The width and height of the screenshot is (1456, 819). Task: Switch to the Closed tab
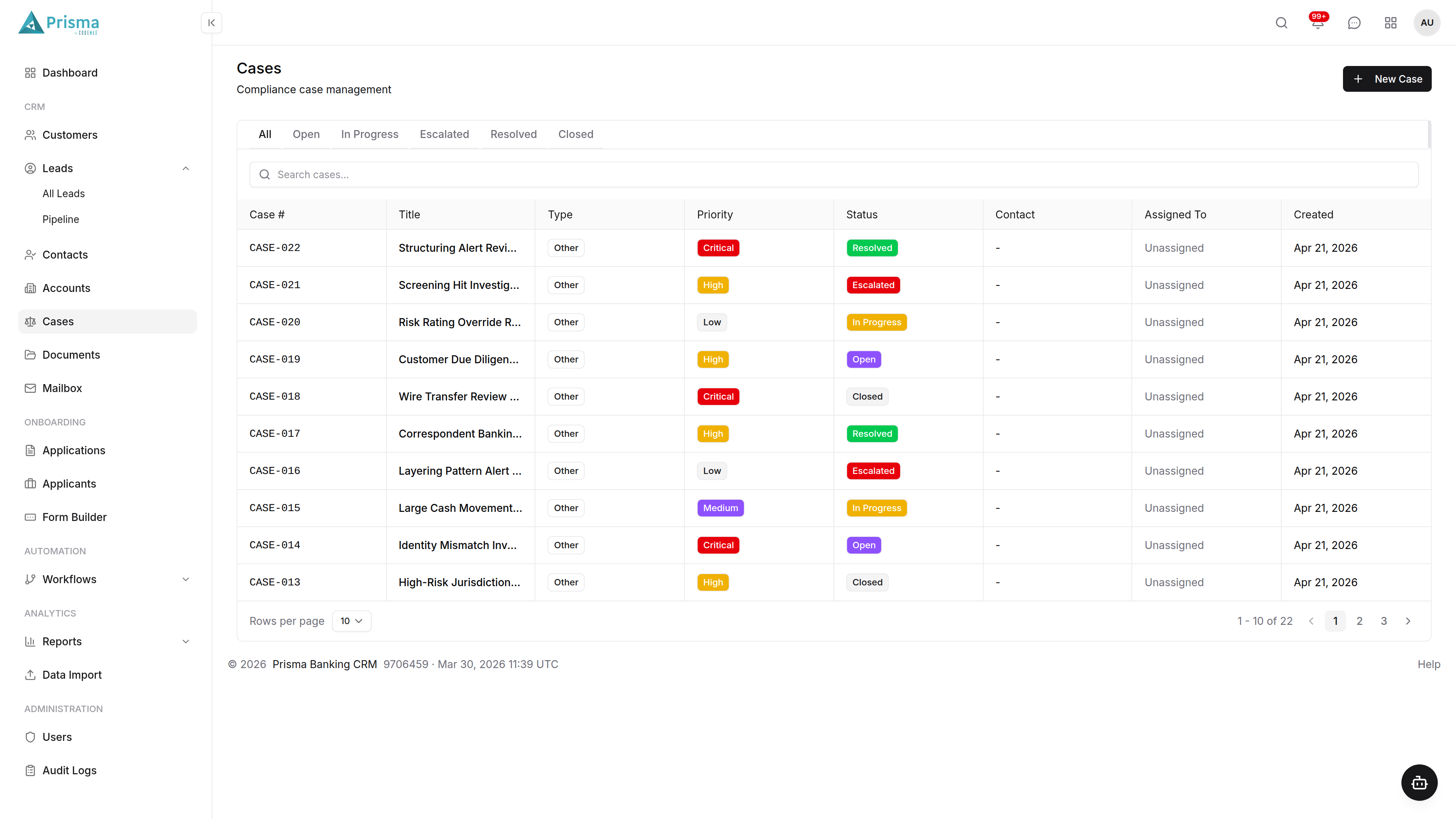pyautogui.click(x=576, y=135)
